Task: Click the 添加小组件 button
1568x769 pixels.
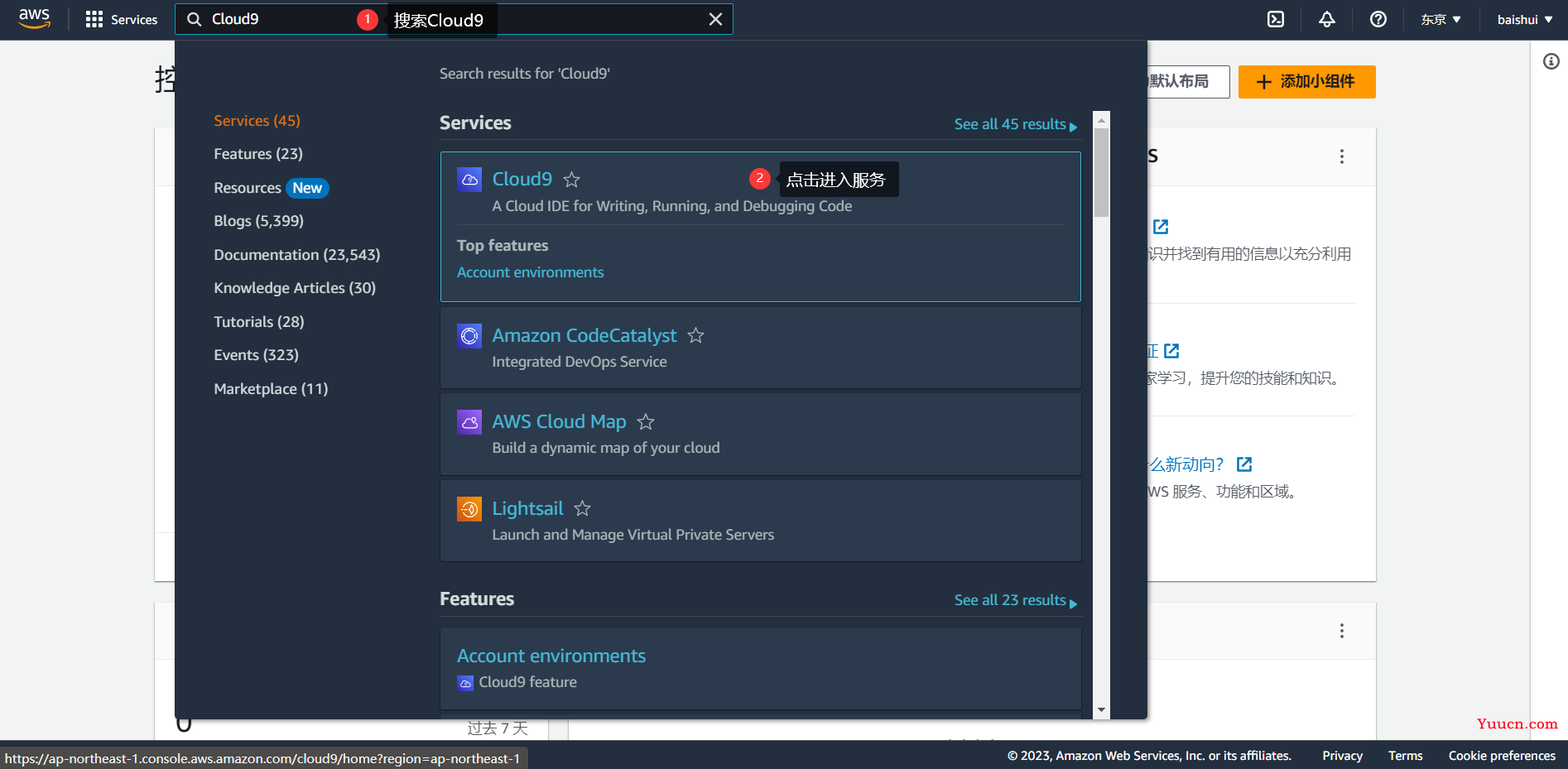Action: coord(1306,82)
